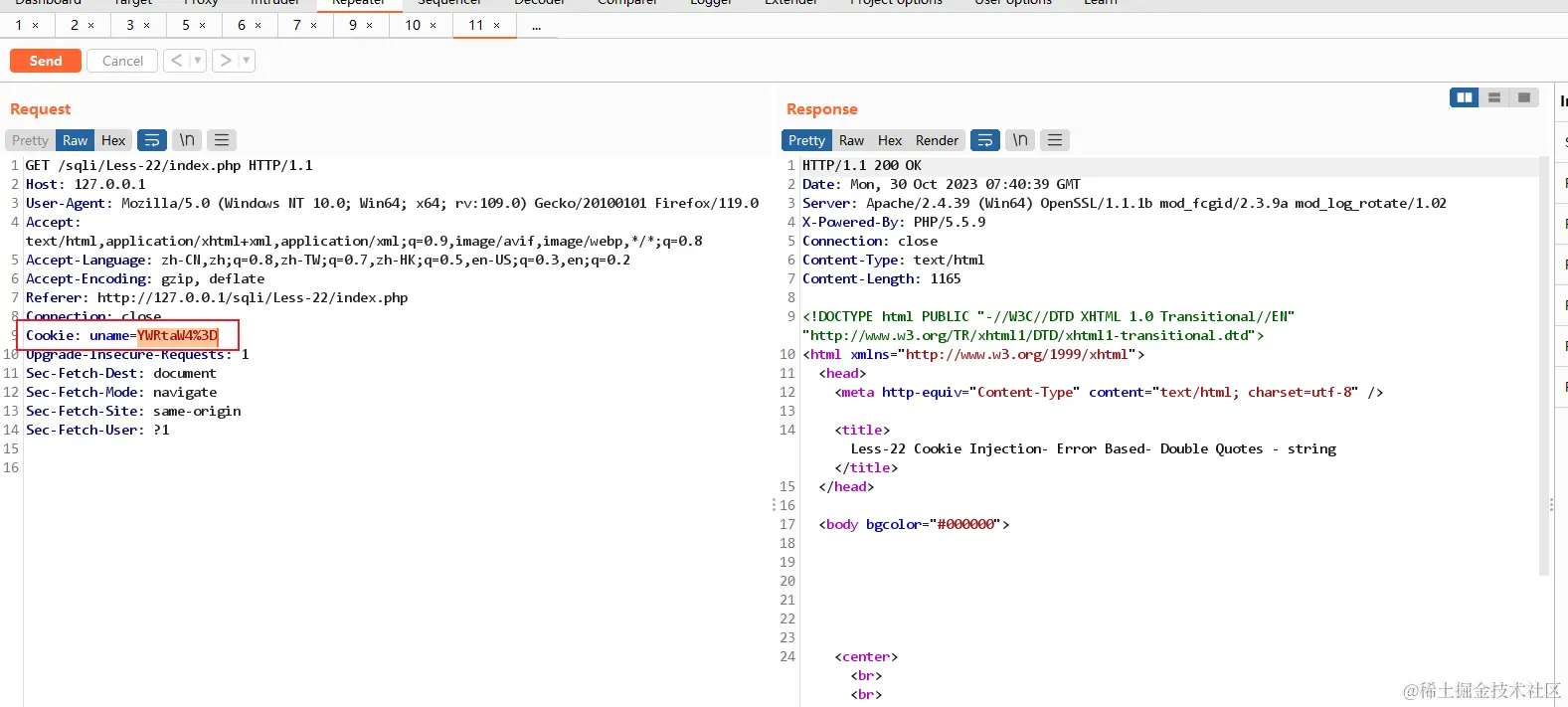Close Repeater tab 1
1568x707 pixels.
point(36,26)
